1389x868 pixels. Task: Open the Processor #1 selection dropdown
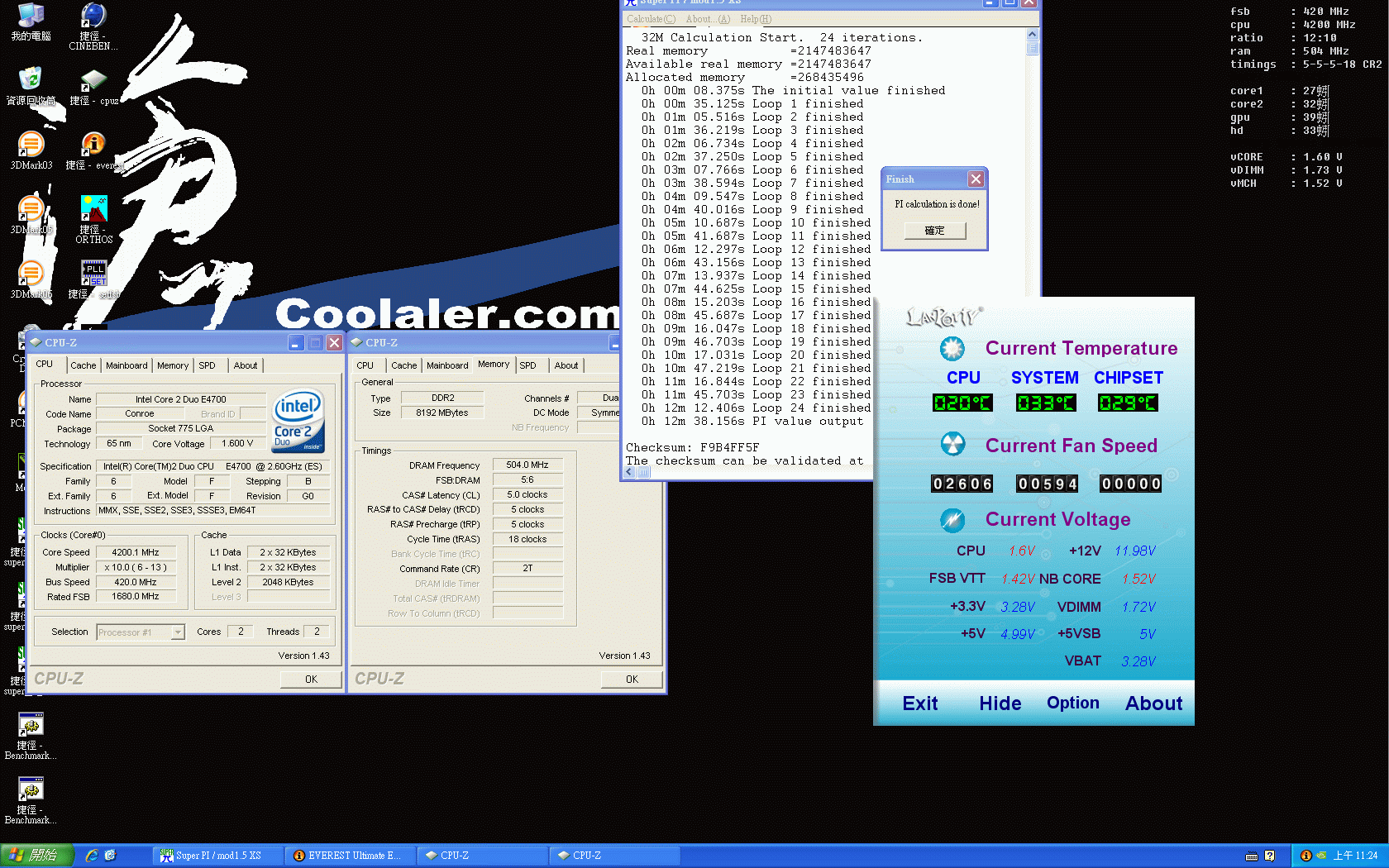177,632
